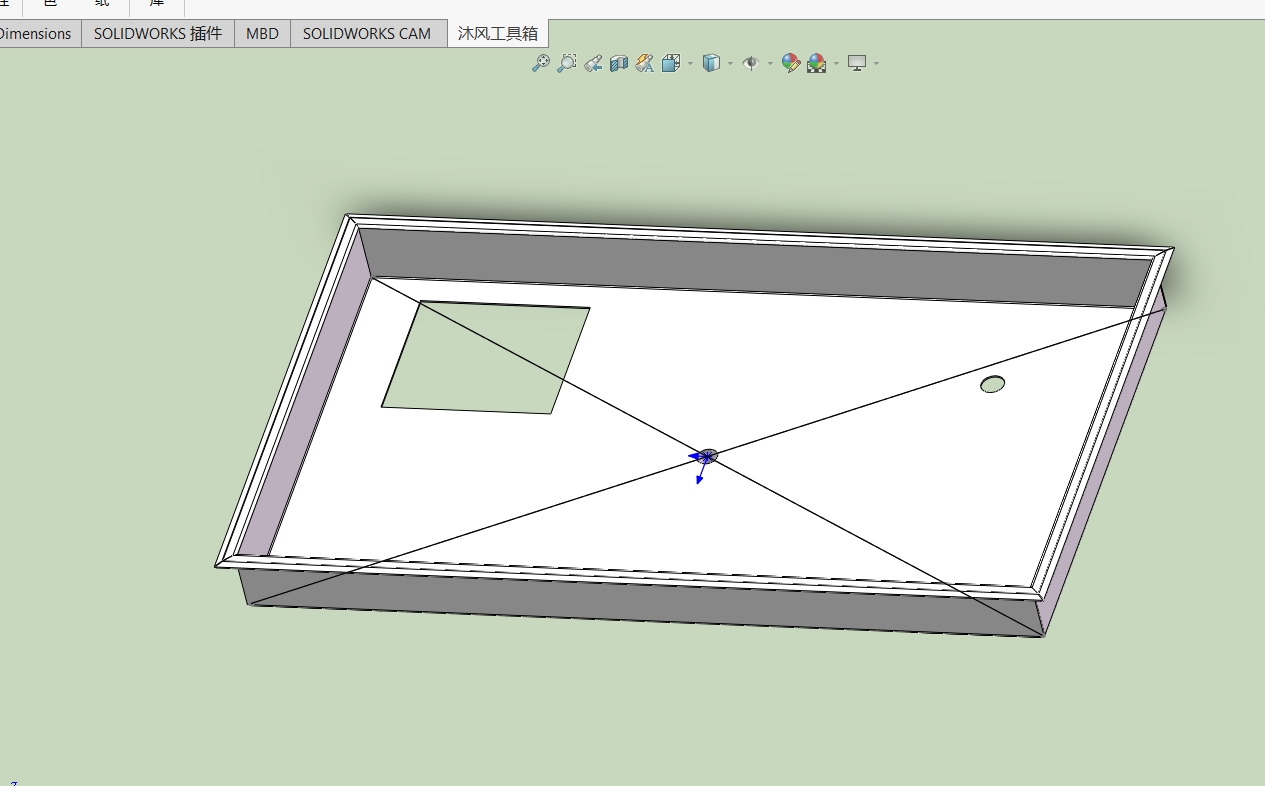Expand View Orientation dropdown arrow
1265x786 pixels.
(690, 63)
